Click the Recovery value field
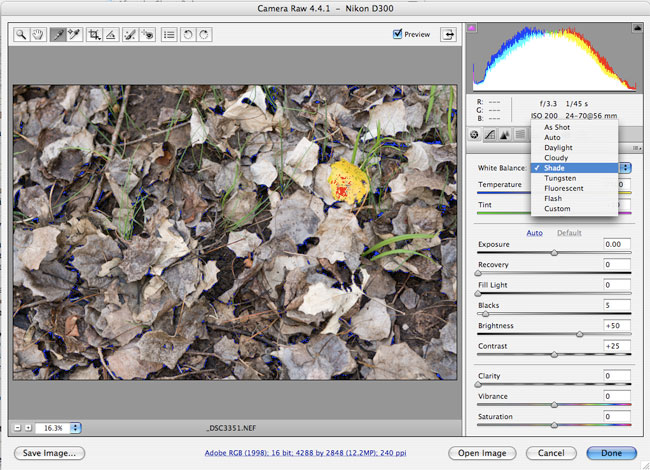This screenshot has height=470, width=650. (x=617, y=264)
